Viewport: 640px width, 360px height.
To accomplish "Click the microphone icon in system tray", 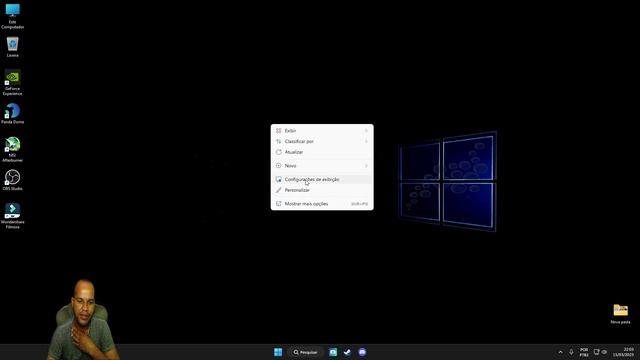I will (x=571, y=352).
